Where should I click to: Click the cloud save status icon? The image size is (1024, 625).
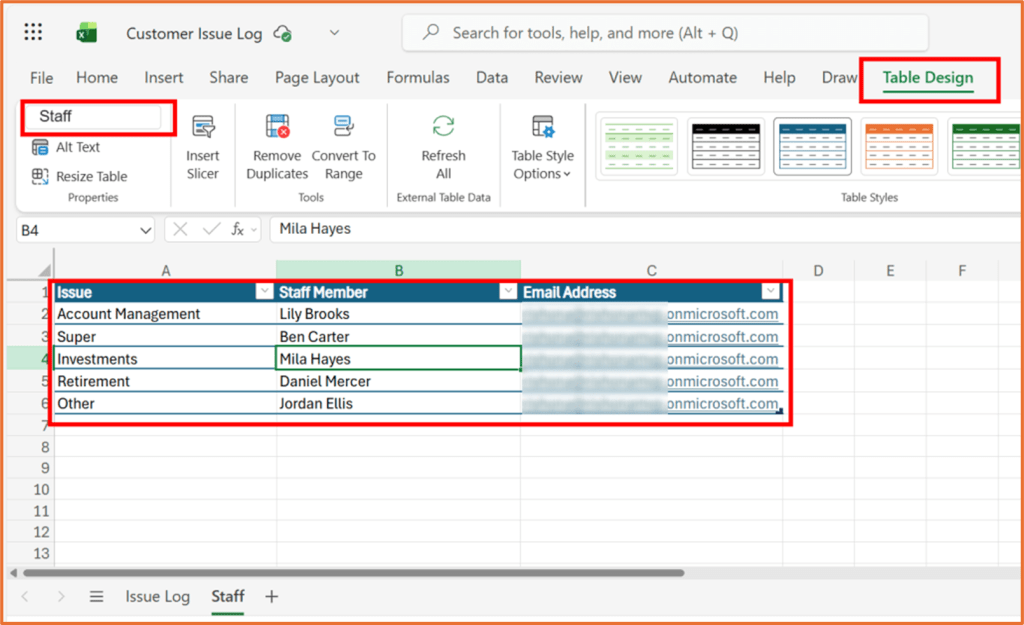[281, 32]
